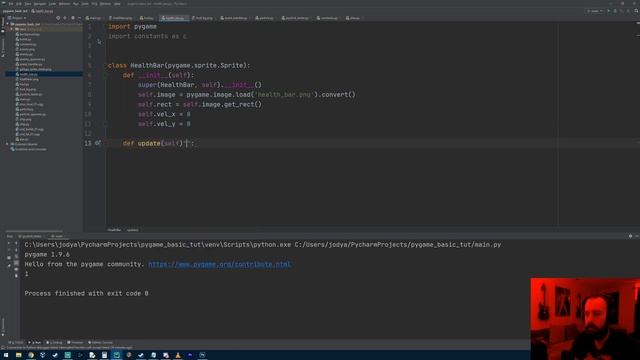
Task: Open the Python Console tool window tab
Action: click(x=100, y=342)
